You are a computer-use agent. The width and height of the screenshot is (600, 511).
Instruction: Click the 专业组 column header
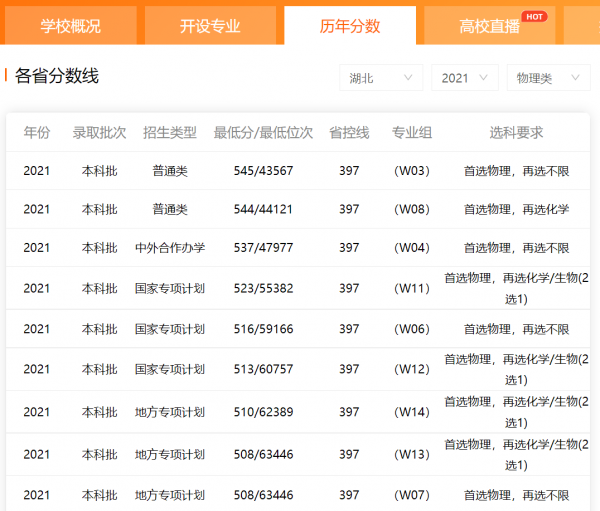[x=412, y=132]
